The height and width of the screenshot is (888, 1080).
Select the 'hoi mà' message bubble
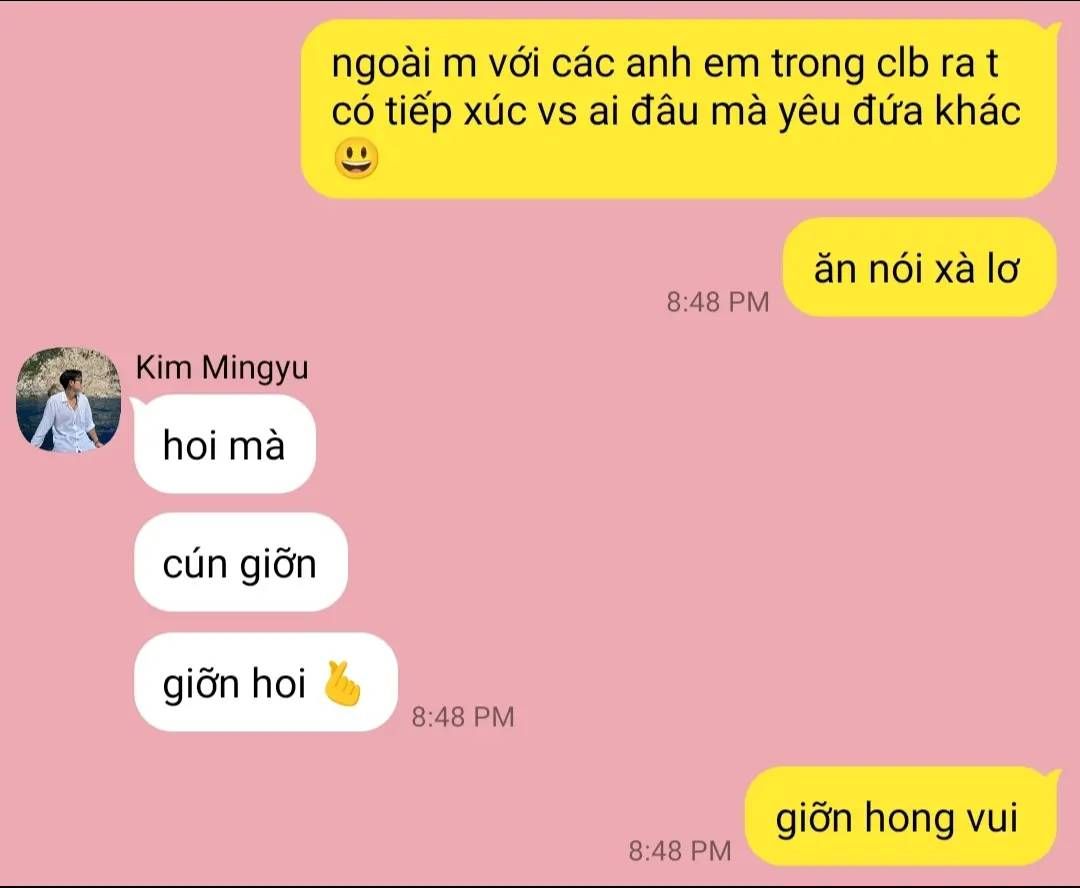point(225,444)
